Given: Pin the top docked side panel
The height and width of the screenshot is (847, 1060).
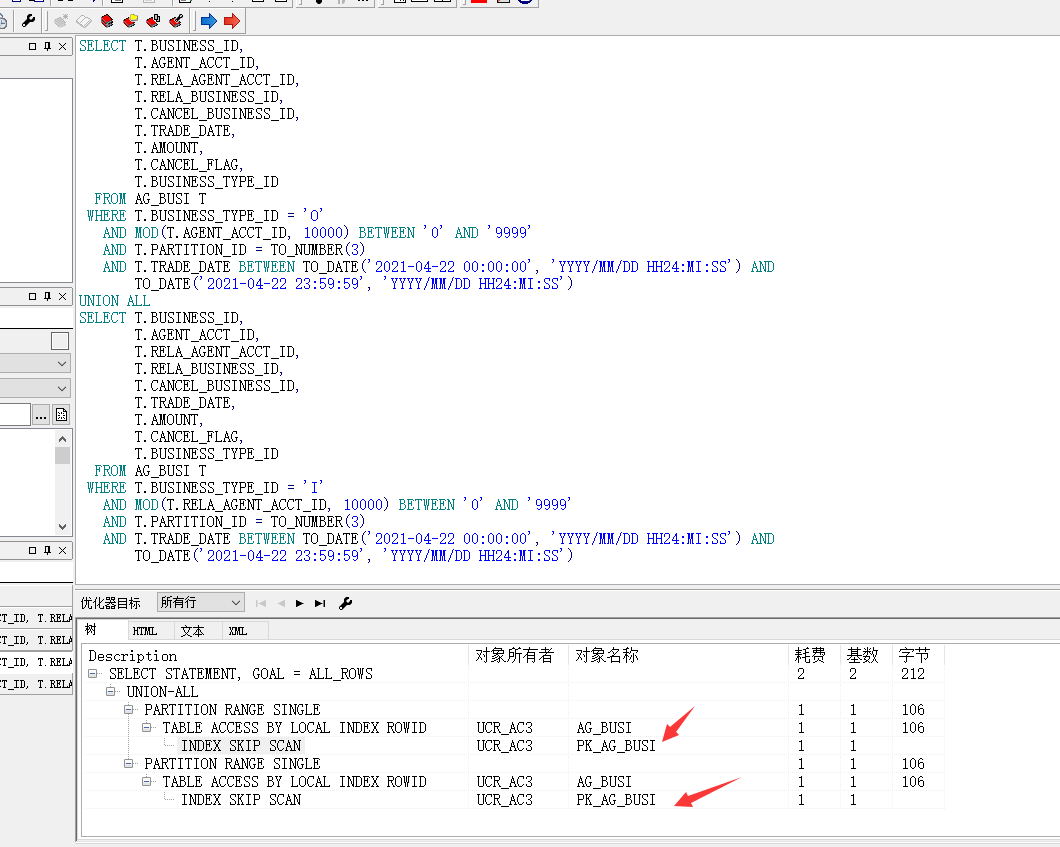Looking at the screenshot, I should point(47,46).
